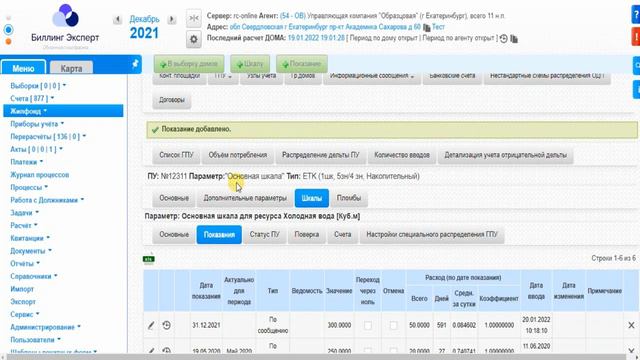Click the address link with Сахарова

[325, 27]
